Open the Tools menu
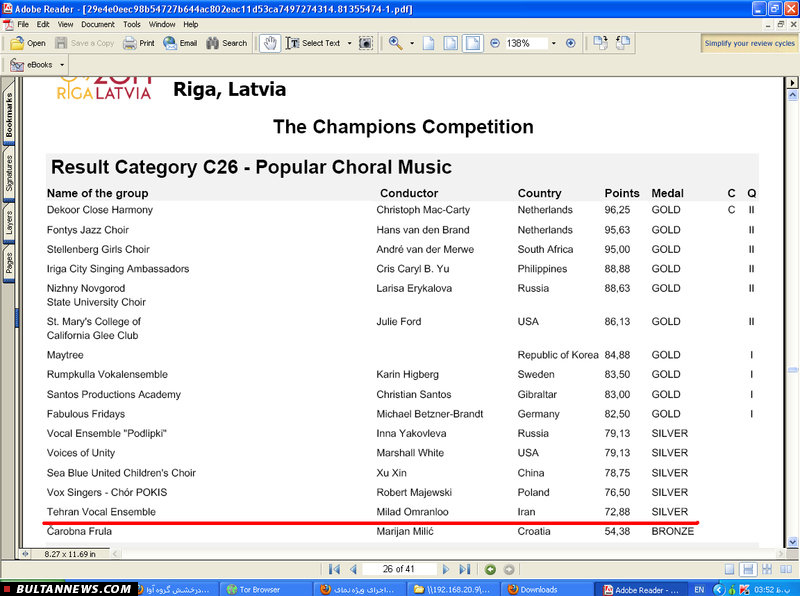Image resolution: width=800 pixels, height=596 pixels. pyautogui.click(x=132, y=24)
